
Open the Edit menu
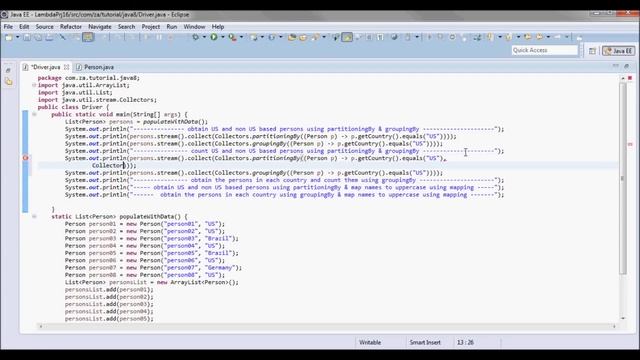24,27
